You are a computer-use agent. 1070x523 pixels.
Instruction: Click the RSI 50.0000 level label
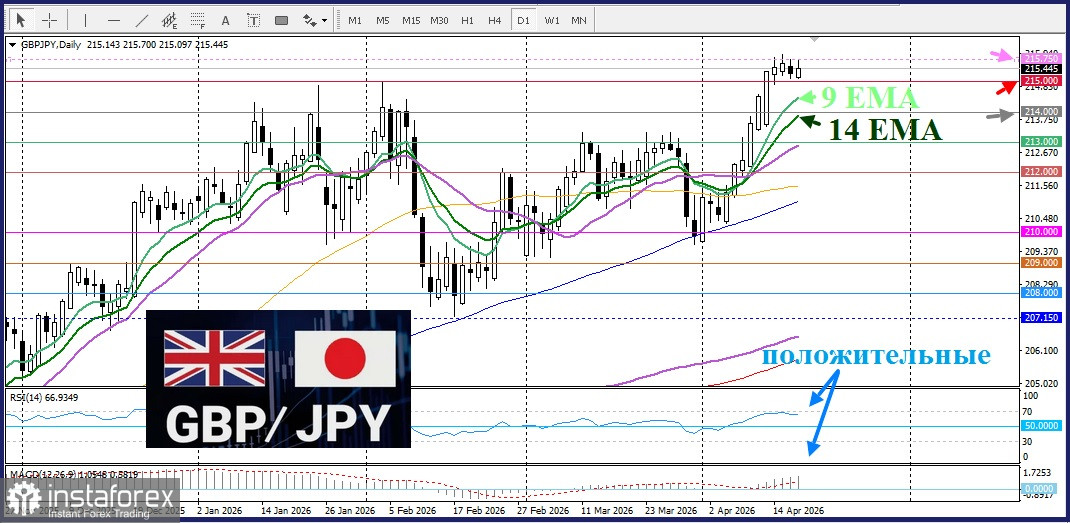[x=1041, y=425]
